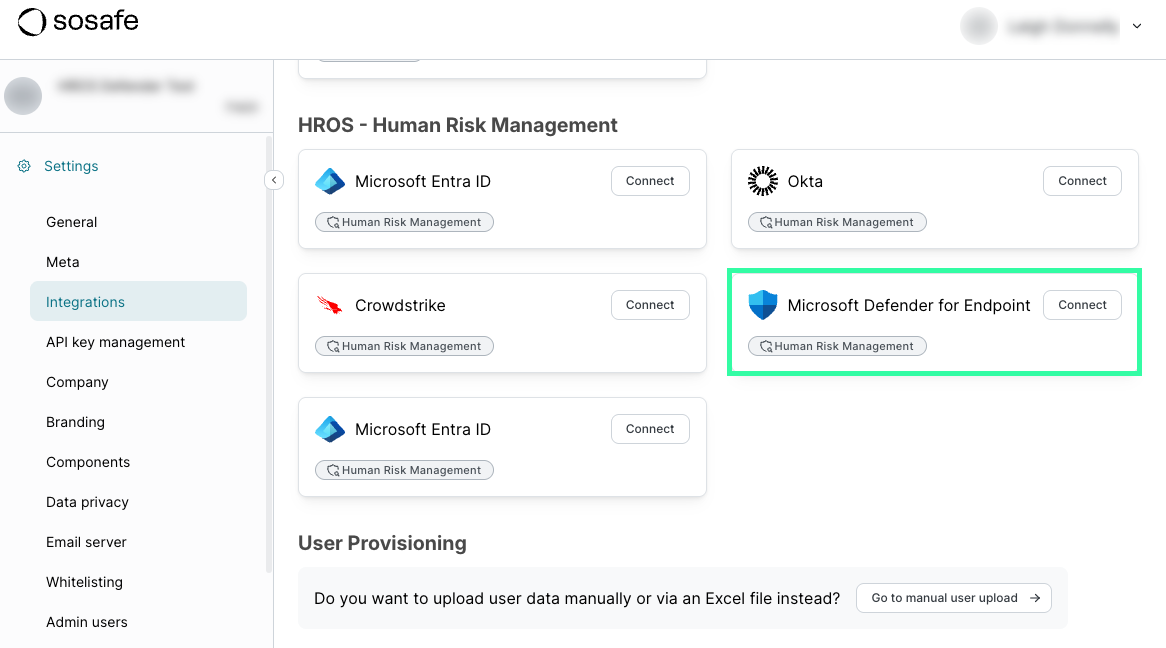Connect Microsoft Defender for Endpoint
This screenshot has width=1166, height=648.
[x=1082, y=305]
